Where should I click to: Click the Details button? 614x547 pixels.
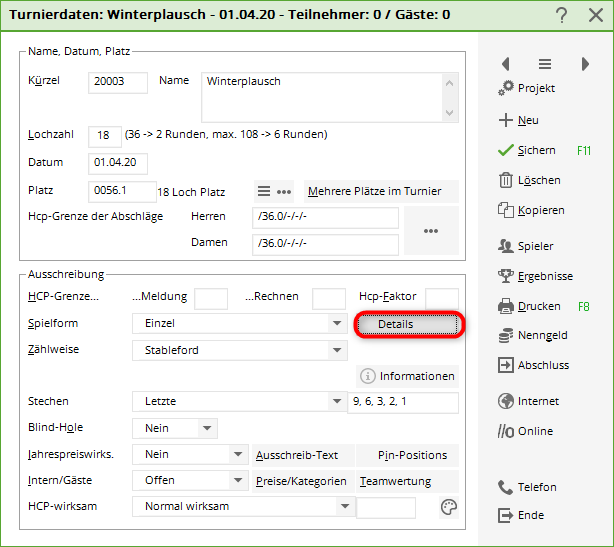pyautogui.click(x=409, y=325)
